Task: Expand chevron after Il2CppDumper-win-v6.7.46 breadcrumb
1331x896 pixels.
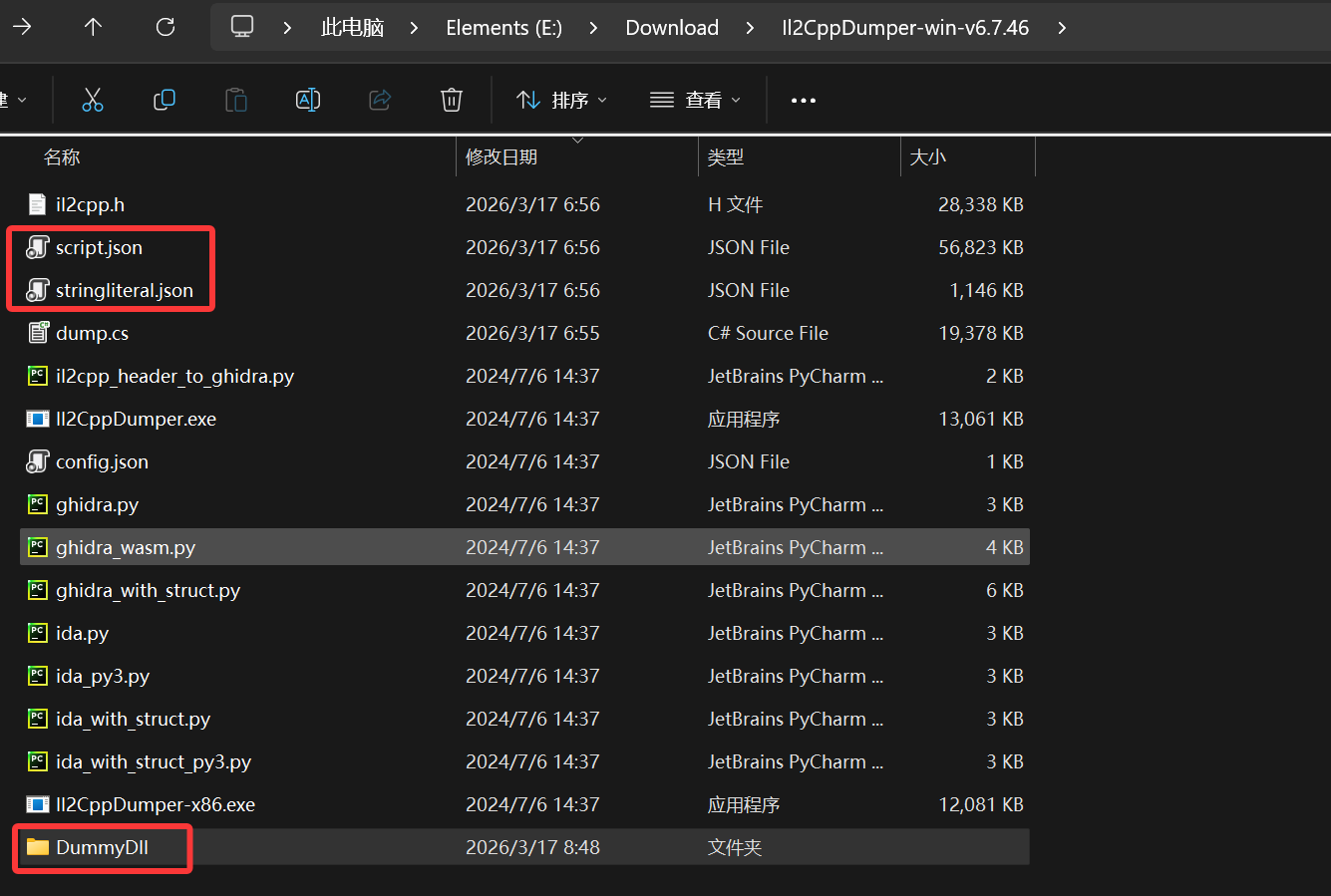Action: tap(1062, 28)
